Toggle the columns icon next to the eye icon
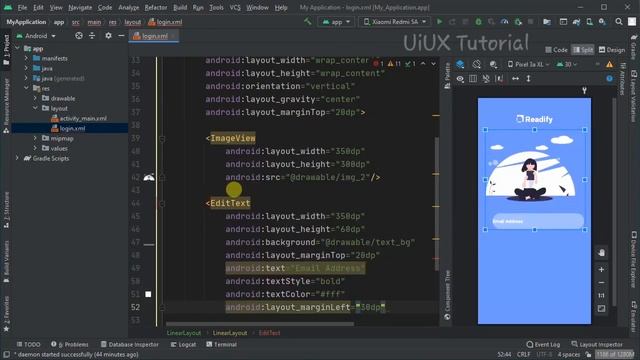 coord(473,78)
